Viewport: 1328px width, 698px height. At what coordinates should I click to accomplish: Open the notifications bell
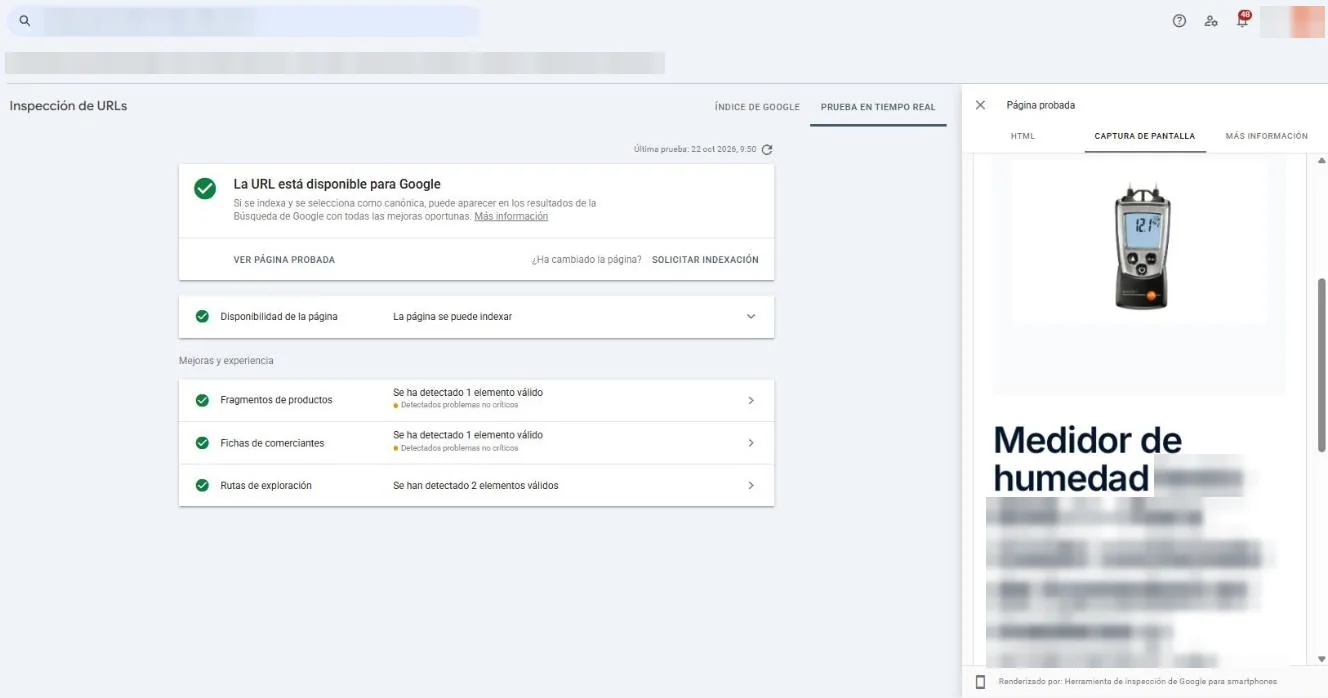pyautogui.click(x=1243, y=20)
